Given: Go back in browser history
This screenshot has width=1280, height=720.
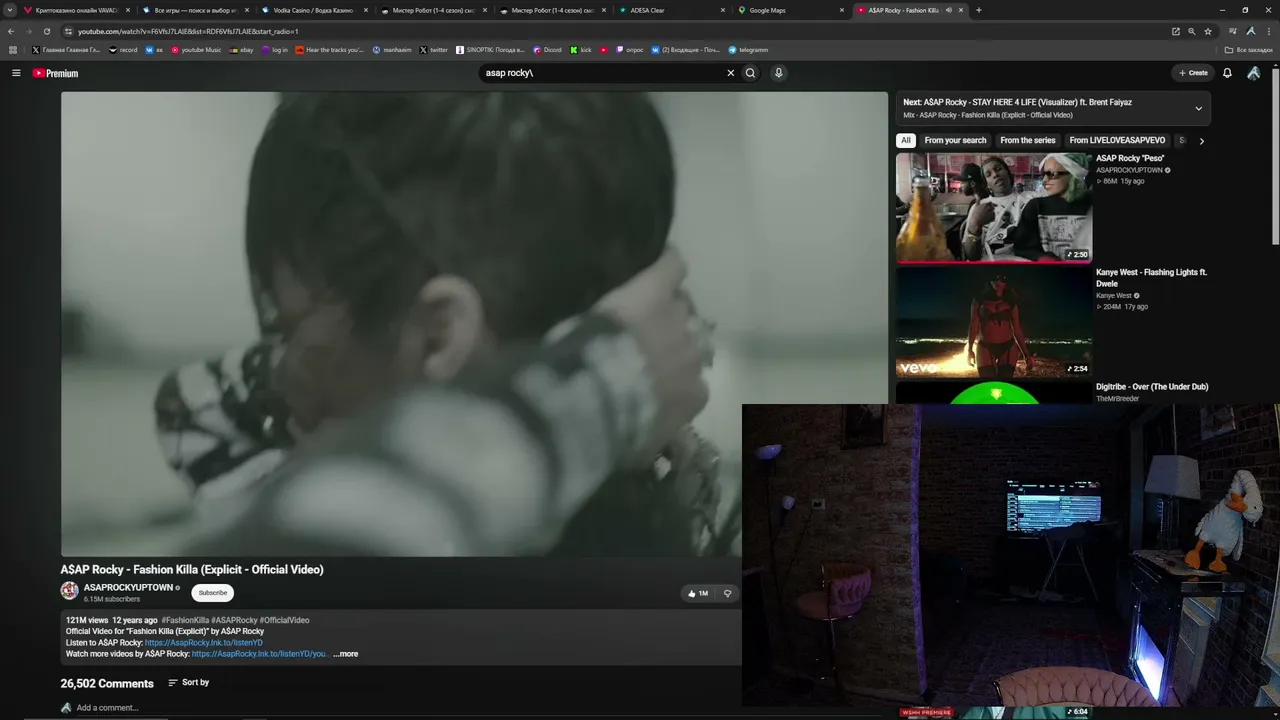Looking at the screenshot, I should [x=11, y=31].
